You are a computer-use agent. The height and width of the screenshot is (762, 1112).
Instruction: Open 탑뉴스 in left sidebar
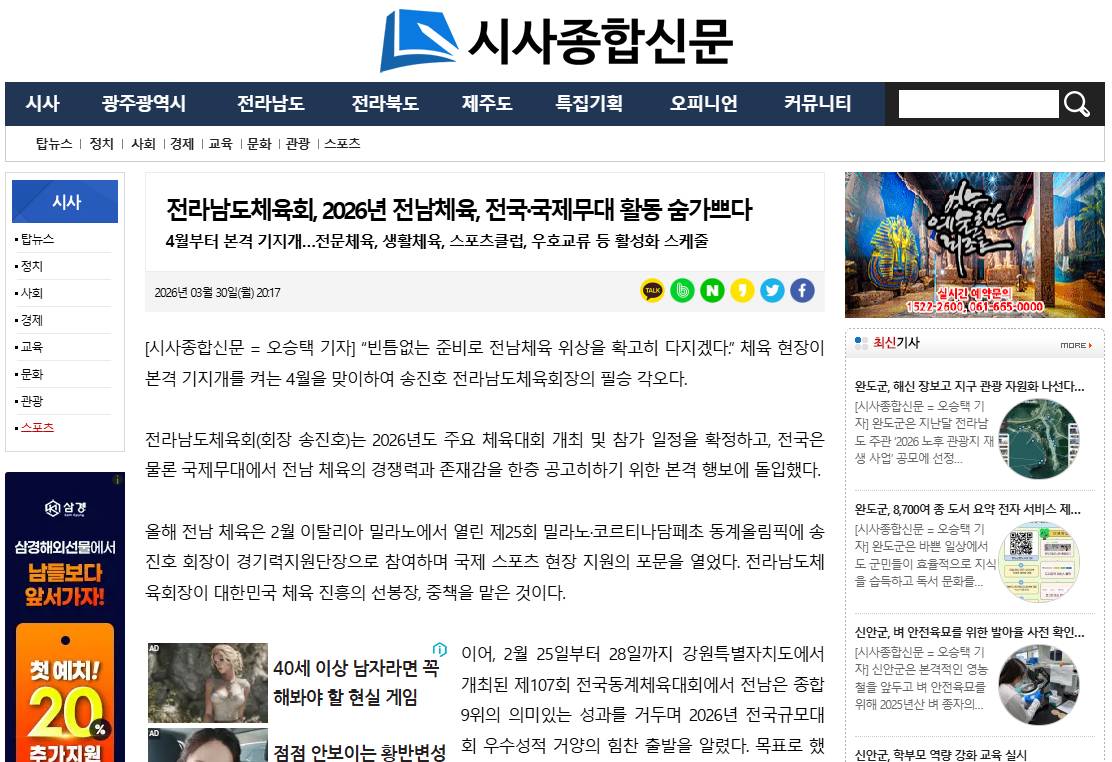38,239
